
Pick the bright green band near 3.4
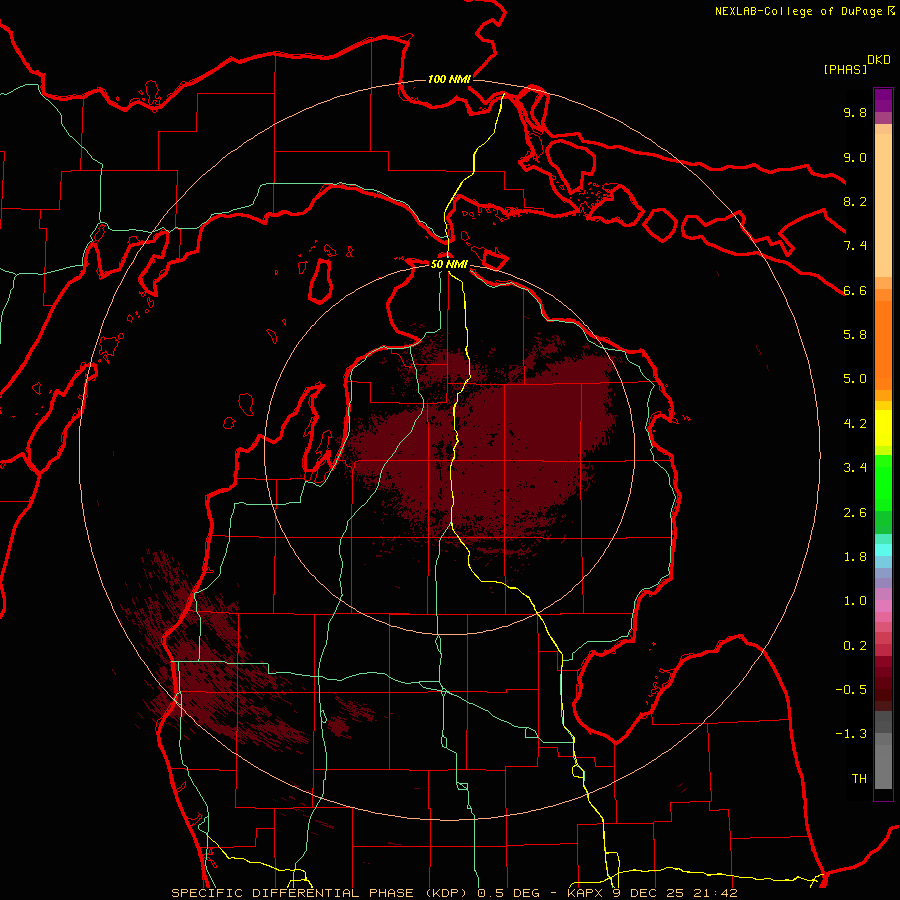point(883,482)
